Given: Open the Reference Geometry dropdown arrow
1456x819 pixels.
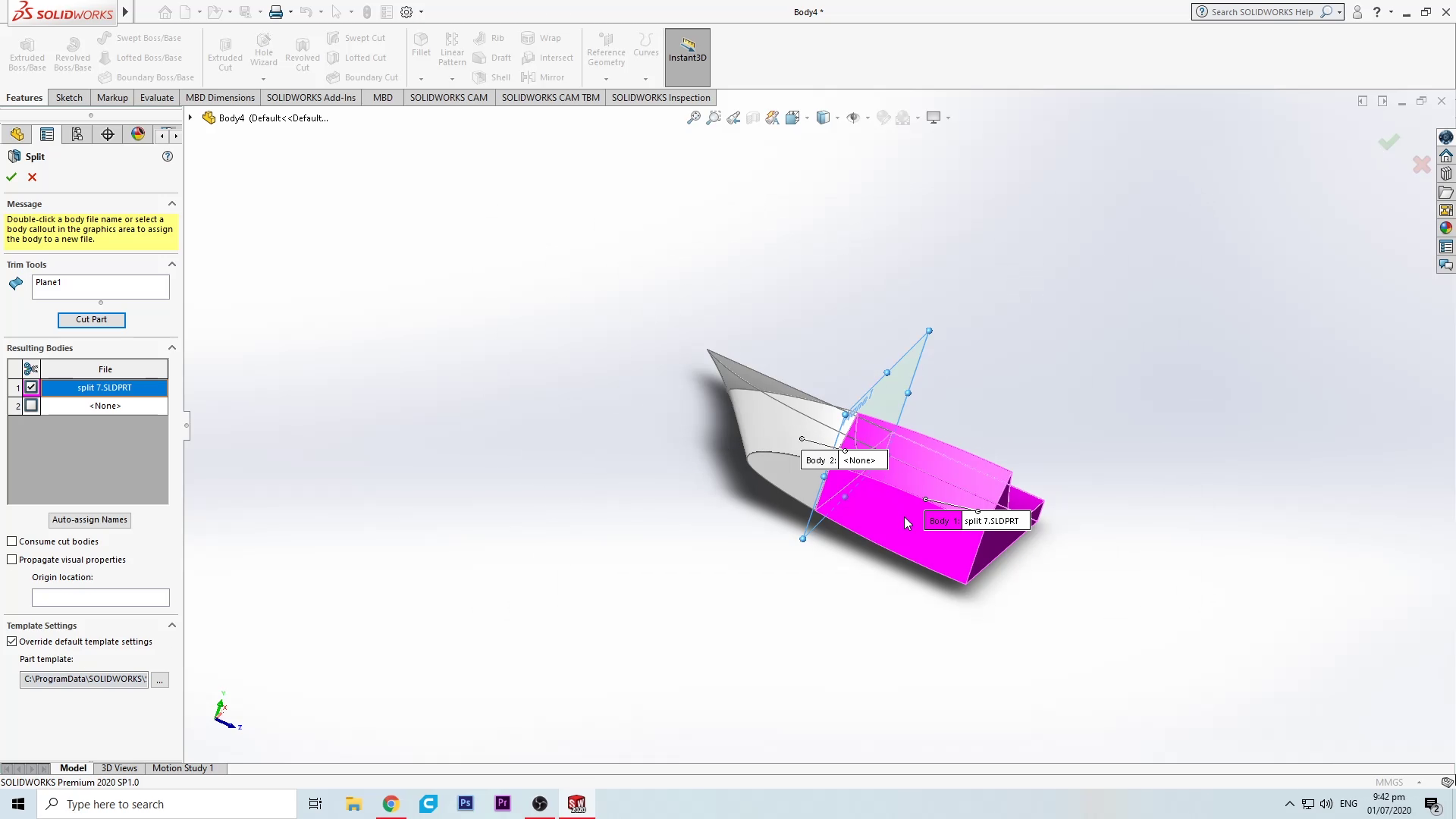Looking at the screenshot, I should pyautogui.click(x=606, y=79).
